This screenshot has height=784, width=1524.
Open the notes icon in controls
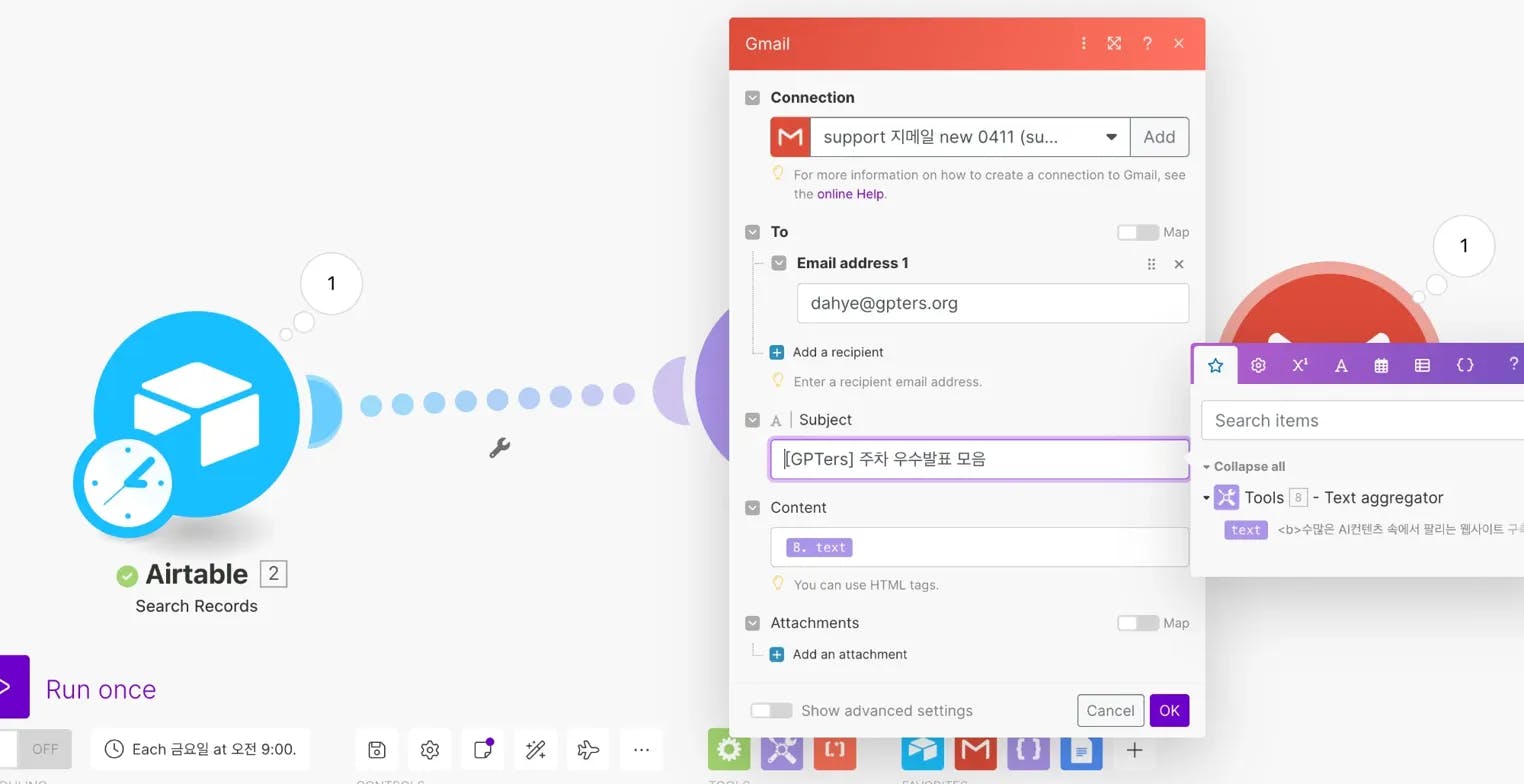(x=483, y=749)
